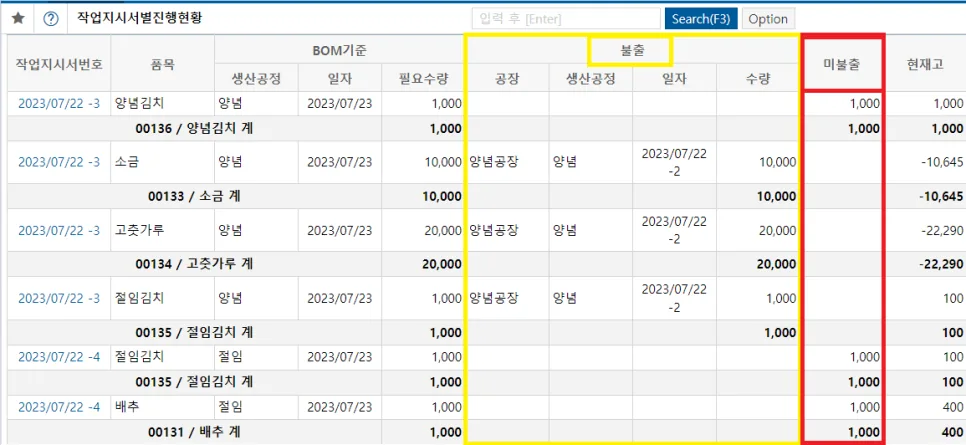This screenshot has height=445, width=966.
Task: Click the Search(F3) button
Action: (x=701, y=19)
